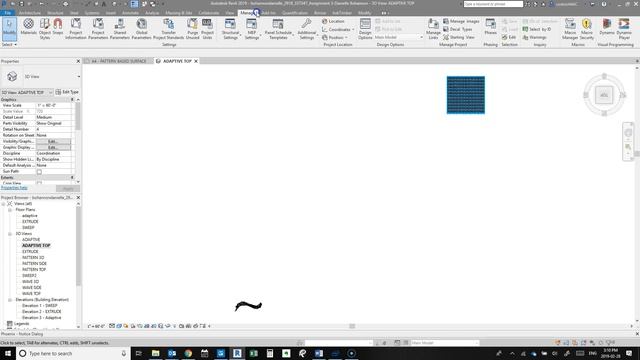640x360 pixels.
Task: Click the horizontal view scrollbar thumb
Action: (x=352, y=326)
